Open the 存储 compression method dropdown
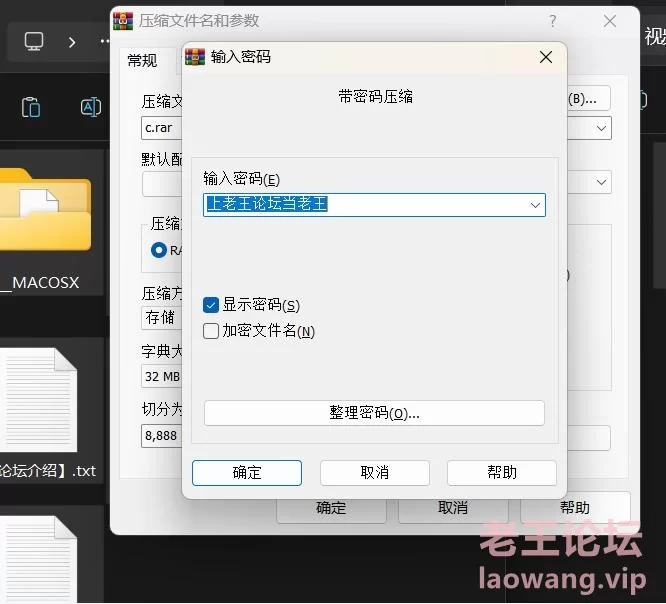 [x=162, y=317]
